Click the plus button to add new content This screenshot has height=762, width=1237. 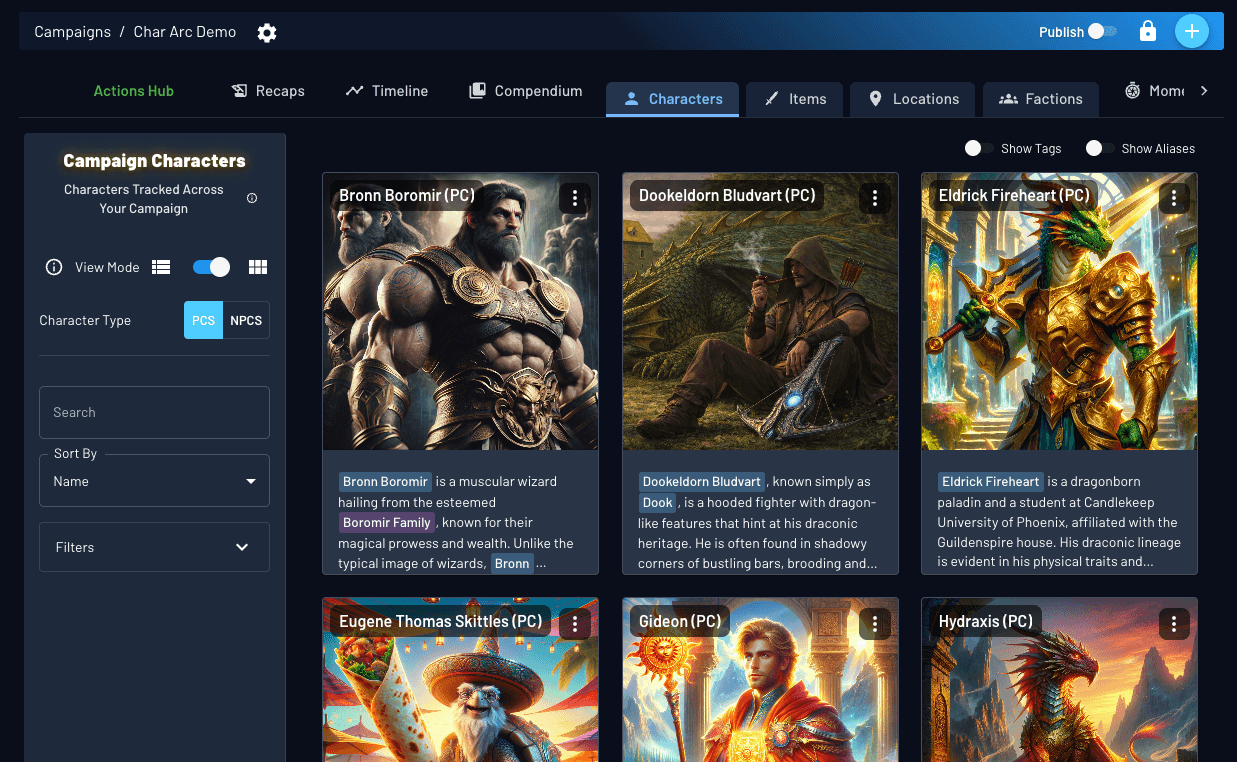pyautogui.click(x=1192, y=31)
